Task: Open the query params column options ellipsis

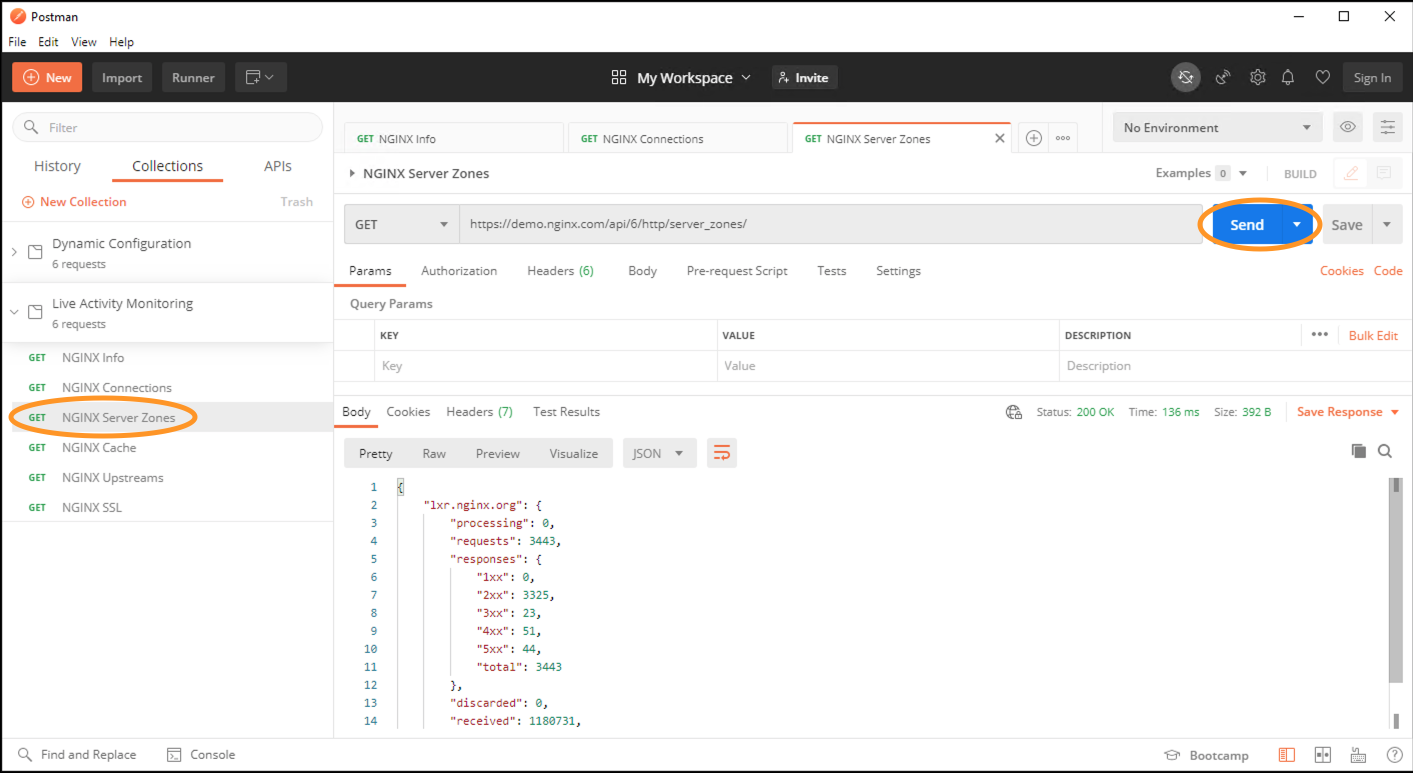Action: 1320,335
